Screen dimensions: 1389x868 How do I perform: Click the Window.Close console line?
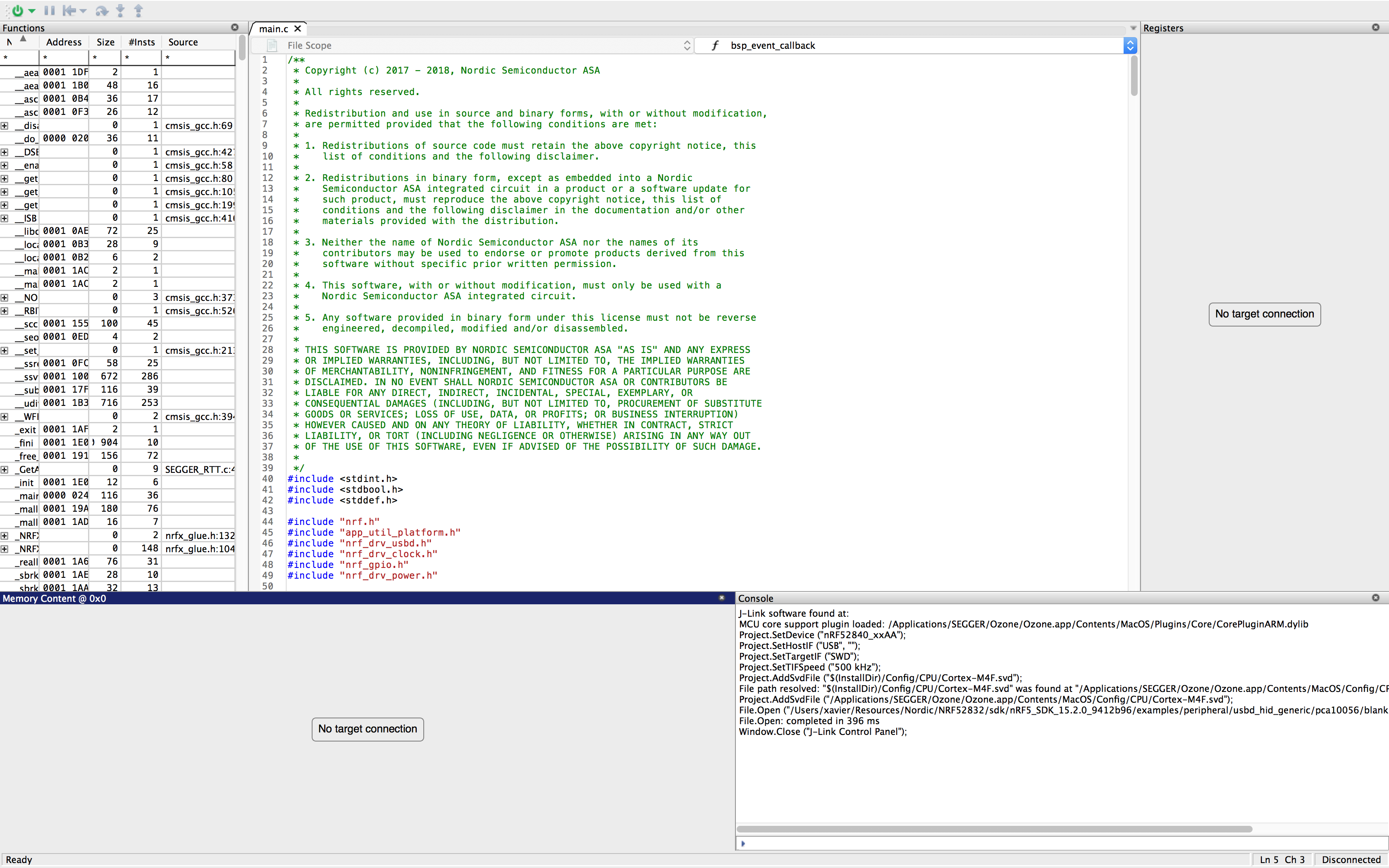[x=823, y=732]
